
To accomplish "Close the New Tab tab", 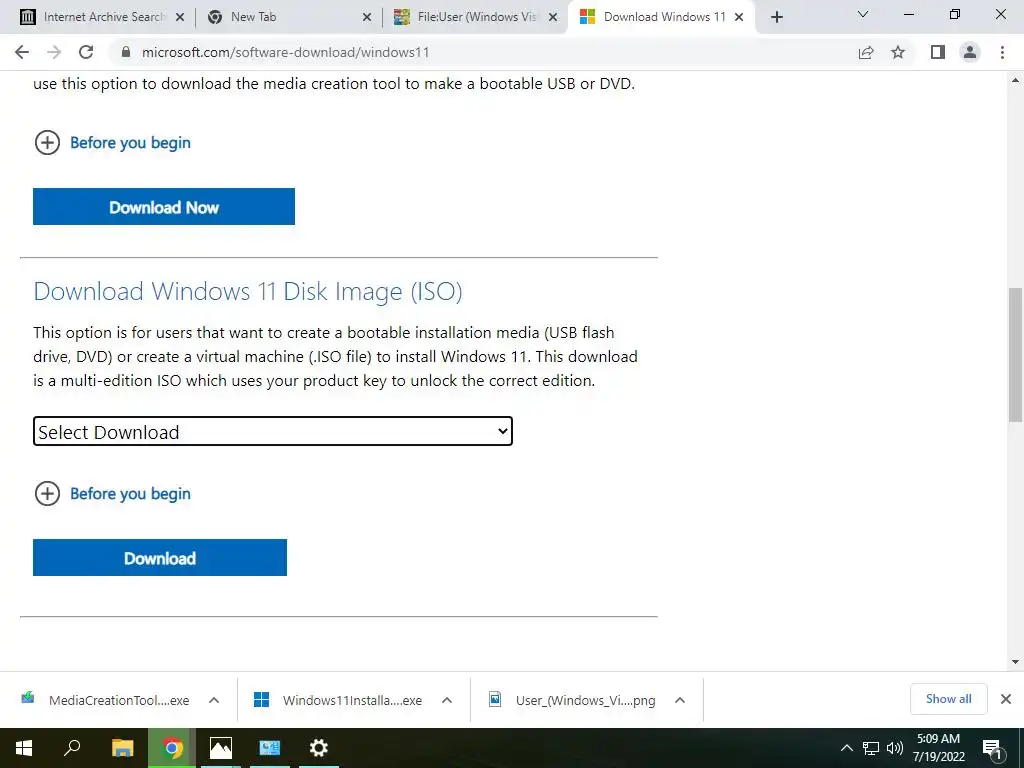I will coord(367,17).
